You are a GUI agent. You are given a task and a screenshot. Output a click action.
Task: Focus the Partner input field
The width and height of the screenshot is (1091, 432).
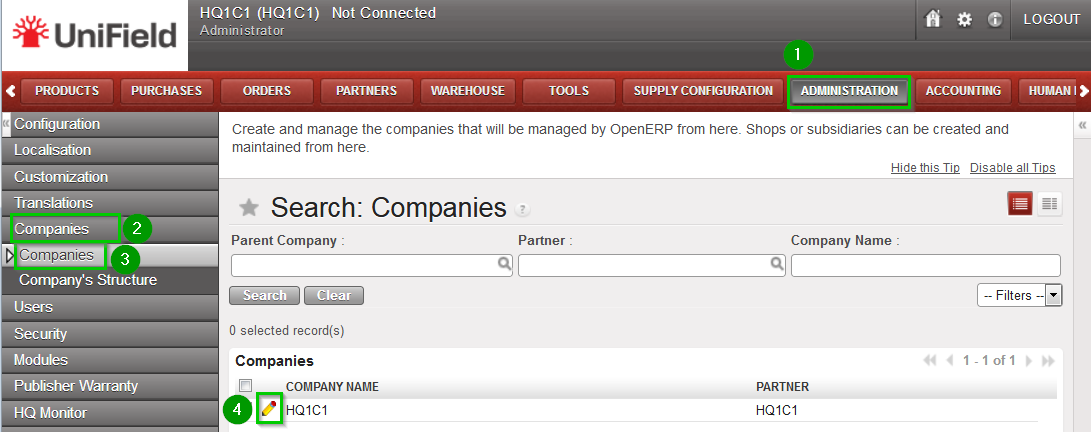[651, 265]
